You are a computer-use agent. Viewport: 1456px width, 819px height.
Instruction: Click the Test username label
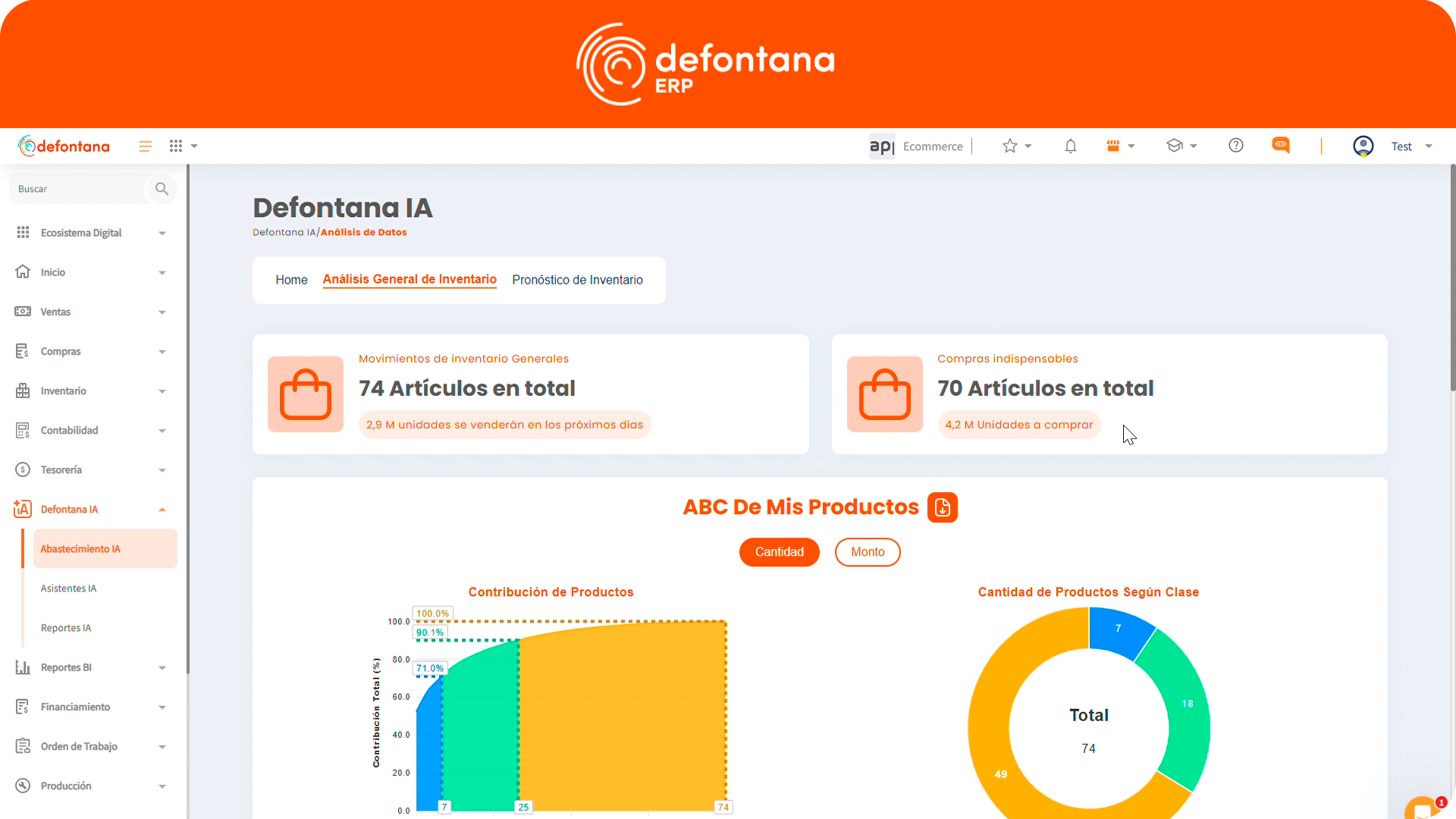(x=1401, y=146)
